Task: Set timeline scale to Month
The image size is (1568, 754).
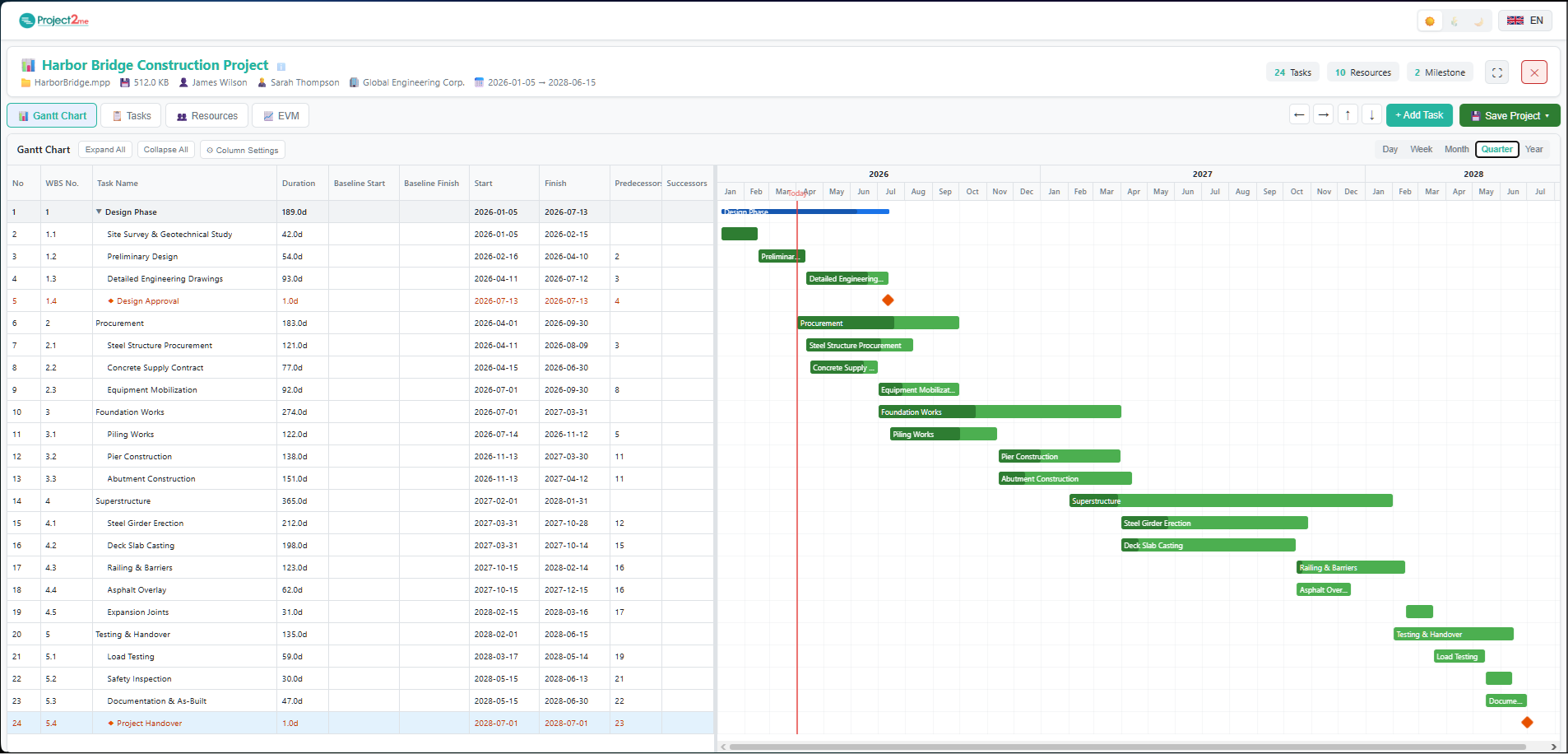Action: [1456, 149]
